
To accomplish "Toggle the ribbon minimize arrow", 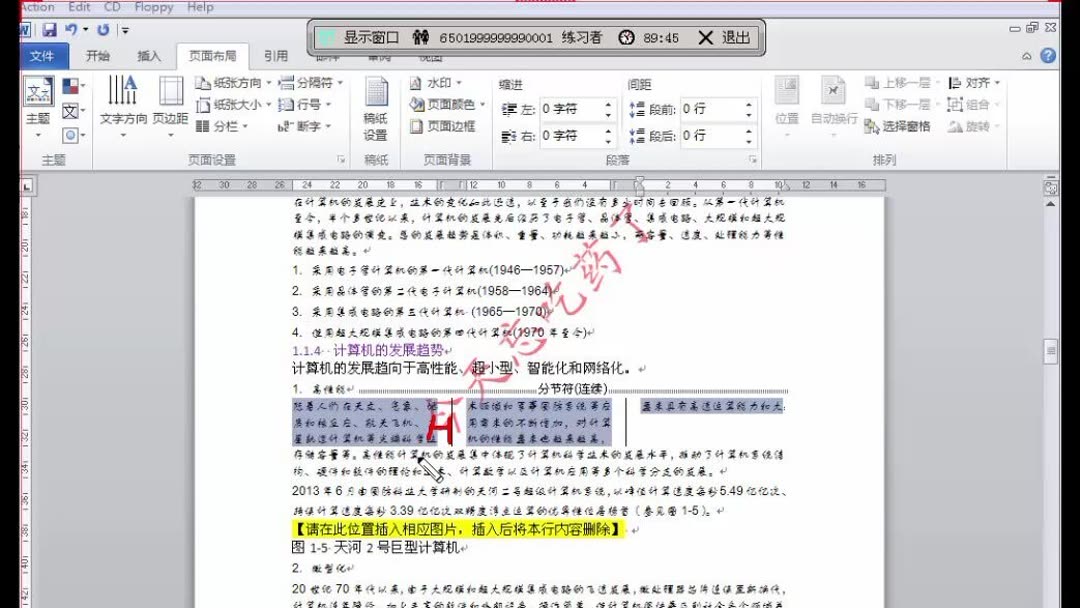I will [1028, 56].
